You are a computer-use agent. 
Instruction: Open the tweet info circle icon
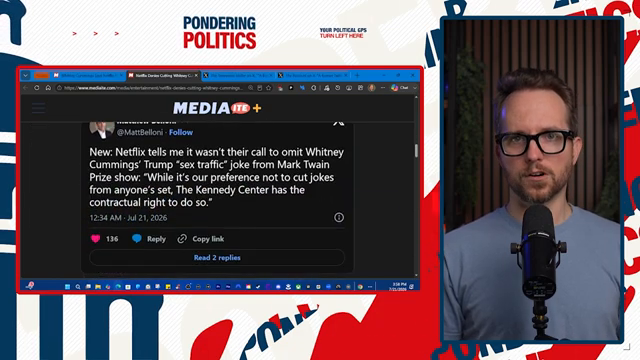339,218
